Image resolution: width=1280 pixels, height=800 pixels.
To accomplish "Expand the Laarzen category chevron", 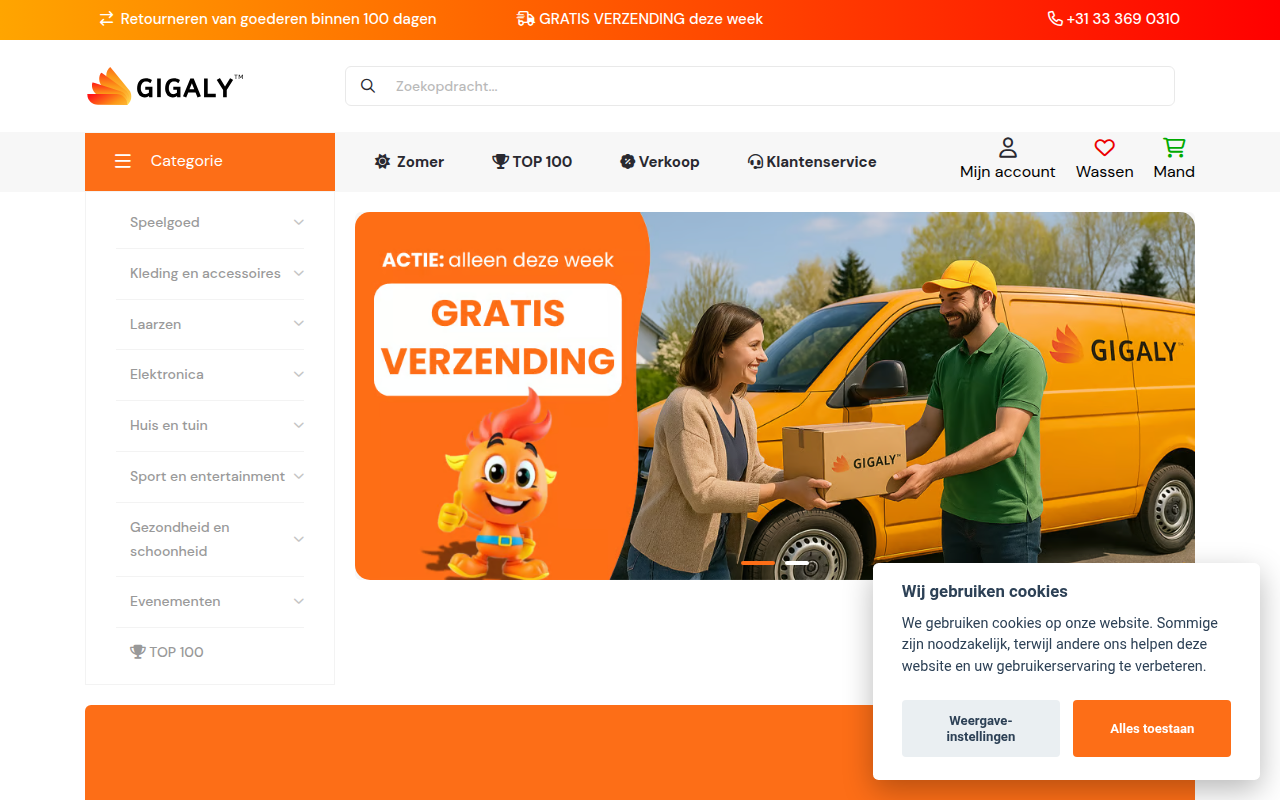I will 298,324.
